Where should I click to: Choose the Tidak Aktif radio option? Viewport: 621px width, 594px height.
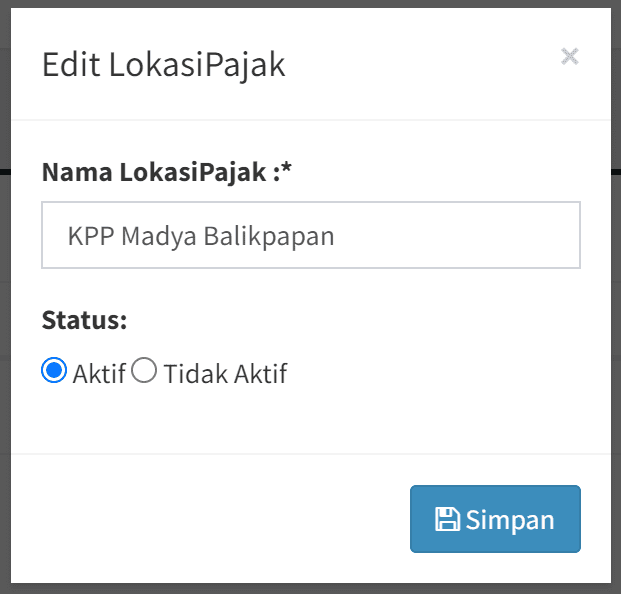pos(145,371)
